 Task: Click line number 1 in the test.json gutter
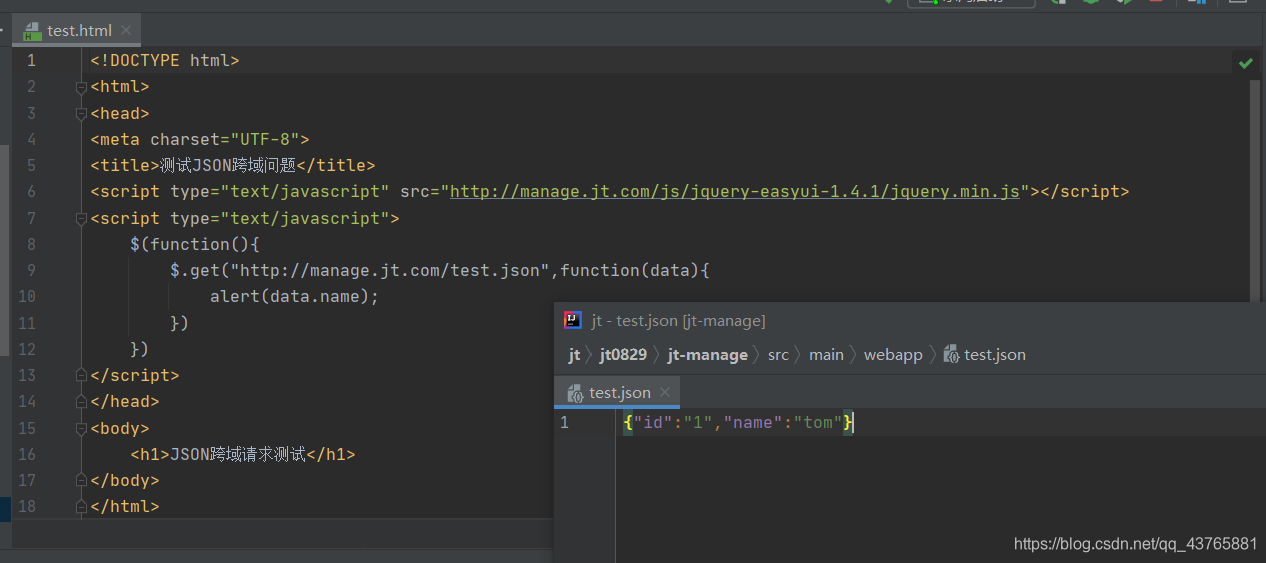tap(564, 422)
